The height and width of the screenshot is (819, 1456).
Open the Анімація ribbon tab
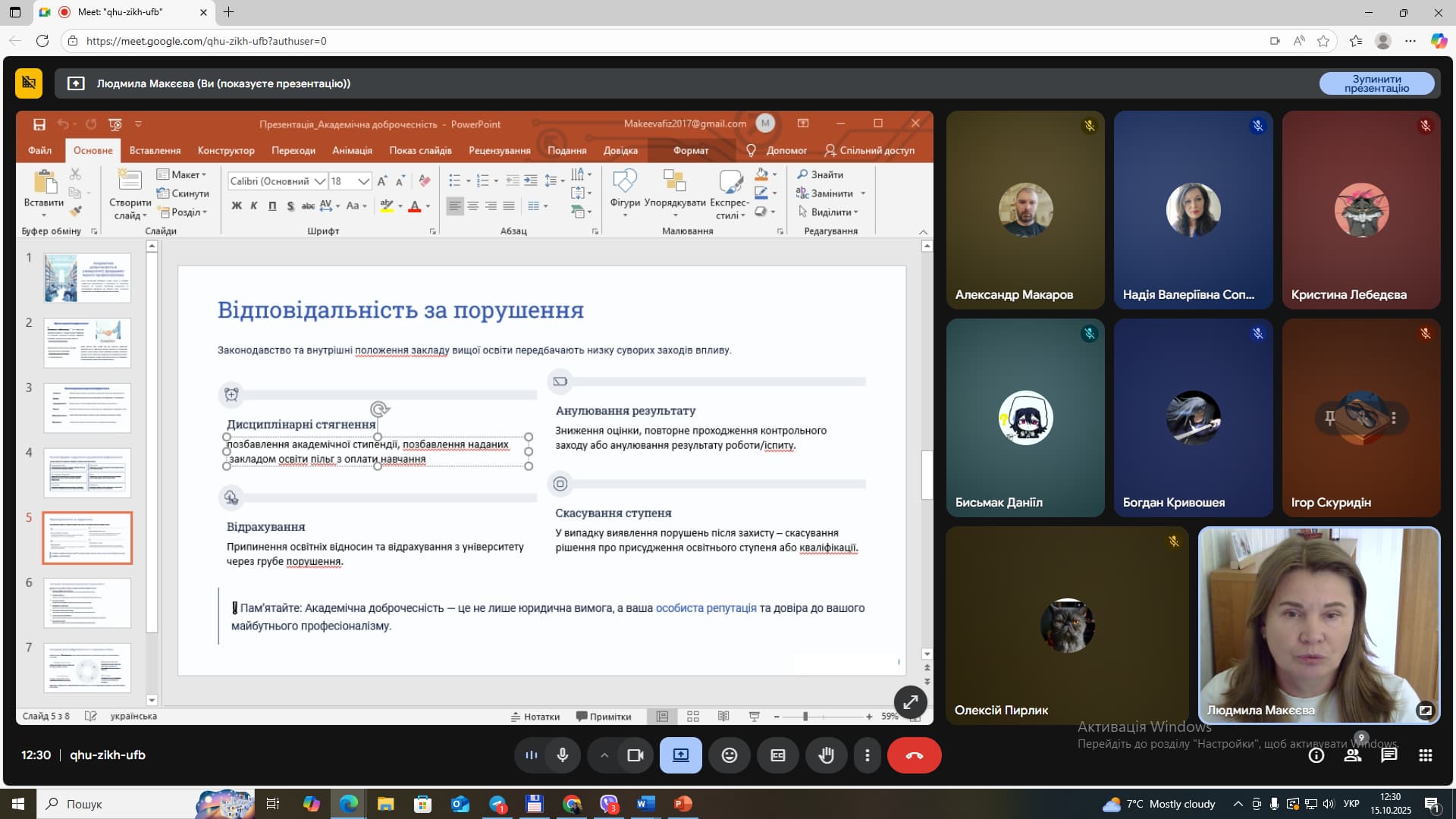click(x=352, y=150)
